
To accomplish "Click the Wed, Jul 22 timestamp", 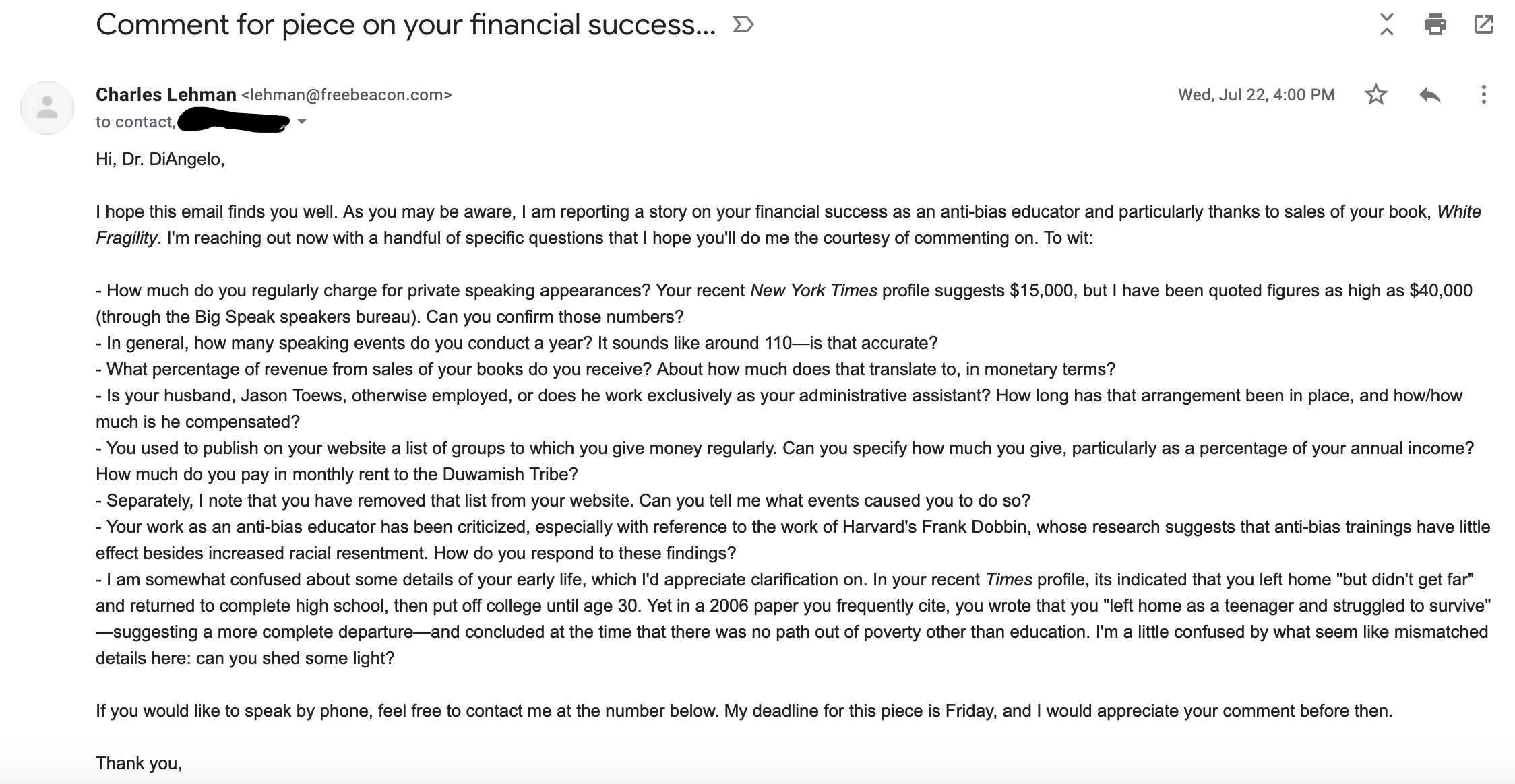I will 1256,94.
